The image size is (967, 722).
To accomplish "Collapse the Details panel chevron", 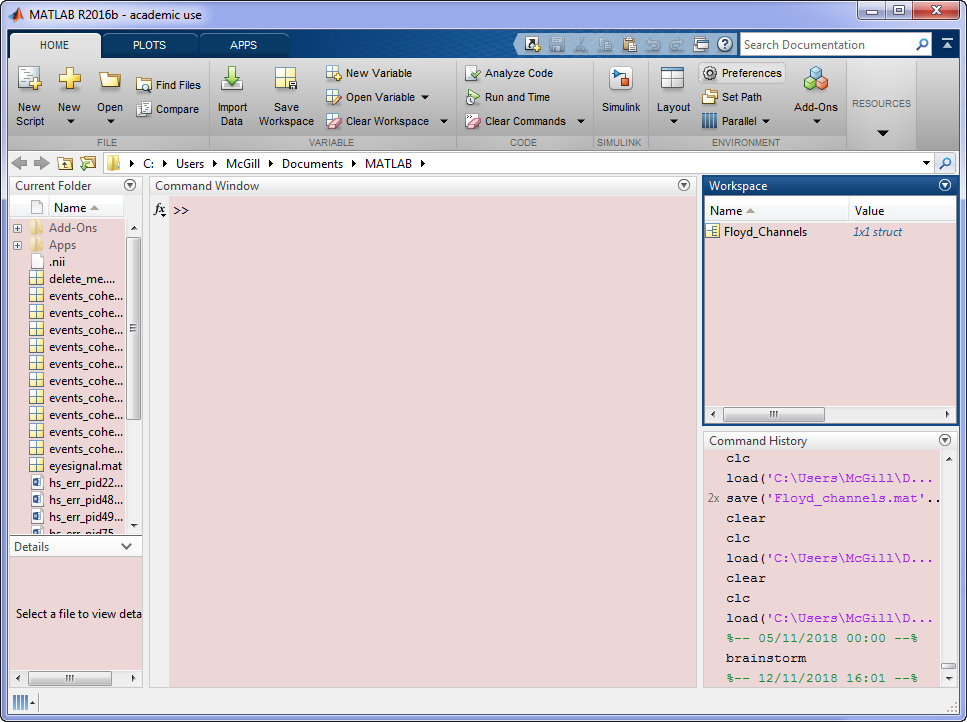I will pos(126,547).
